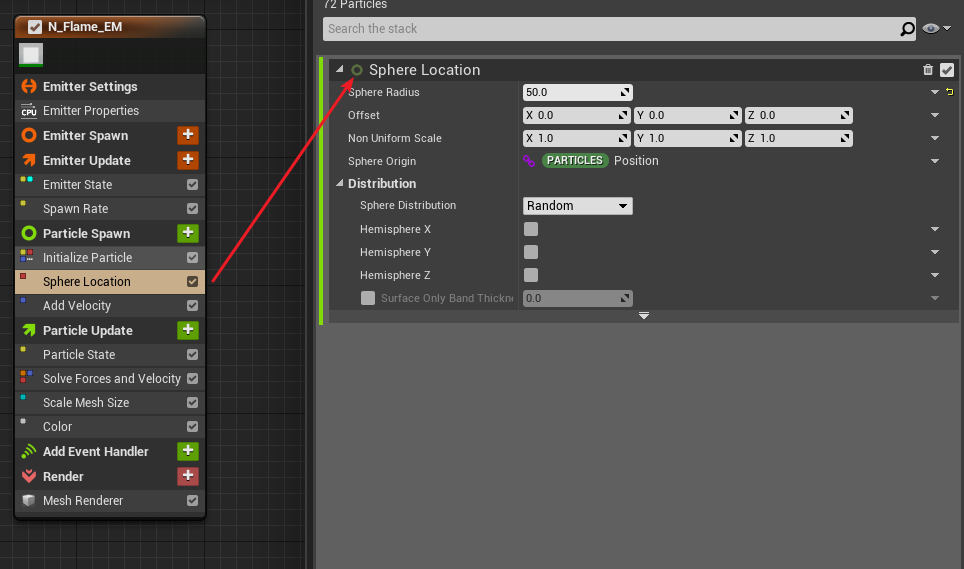964x569 pixels.
Task: Disable the Particle State module checkbox
Action: click(192, 355)
